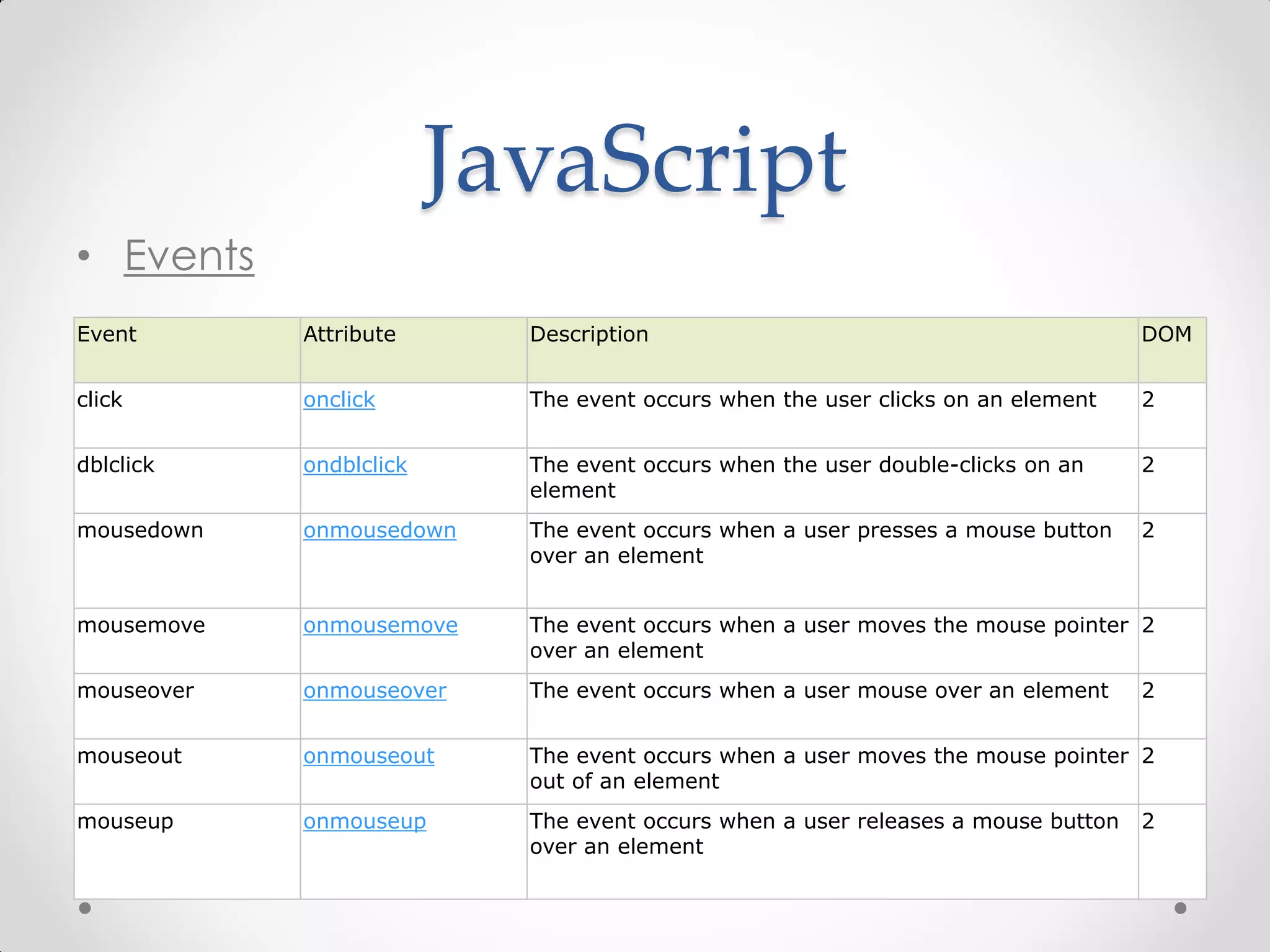Viewport: 1270px width, 952px height.
Task: Select the mousedown event cell
Action: pos(187,561)
